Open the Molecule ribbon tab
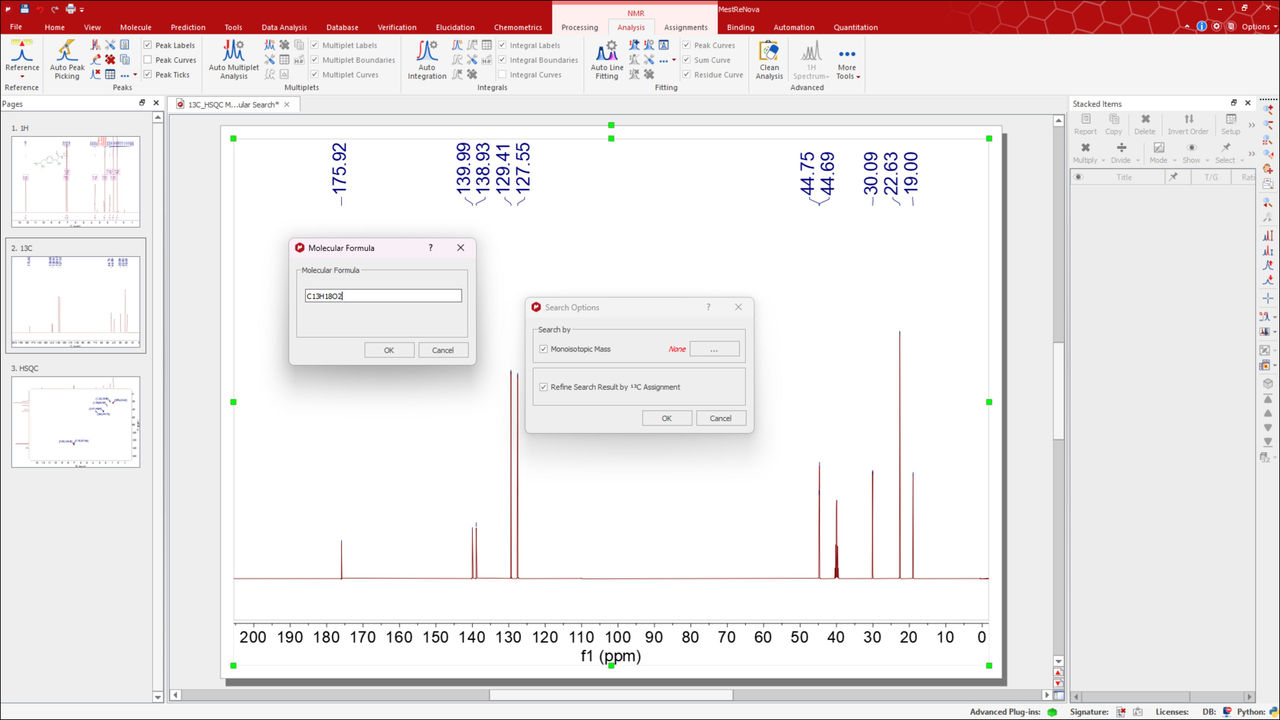Image resolution: width=1280 pixels, height=720 pixels. pos(136,27)
